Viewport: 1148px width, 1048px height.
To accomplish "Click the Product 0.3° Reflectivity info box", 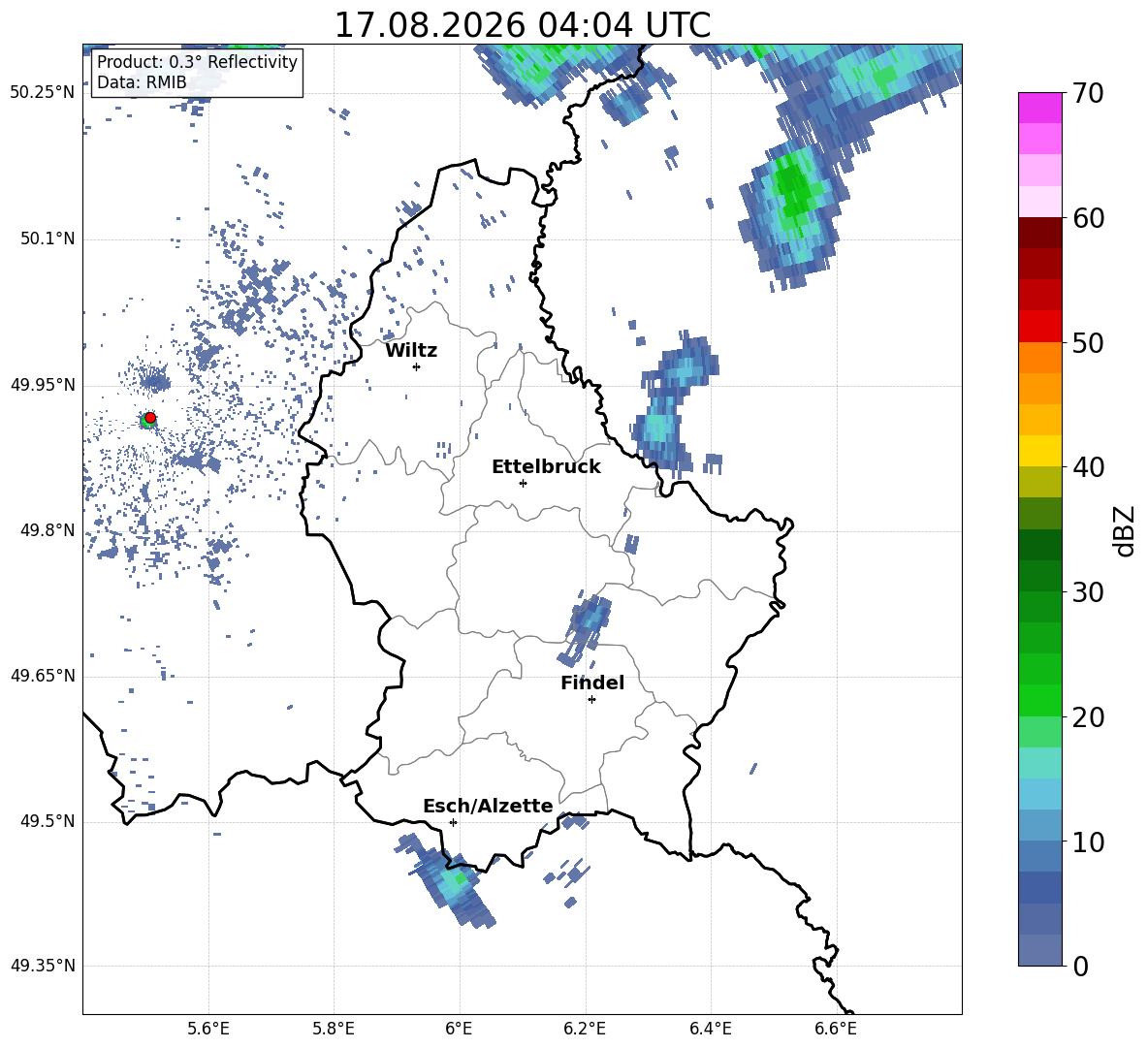I will pos(197,72).
